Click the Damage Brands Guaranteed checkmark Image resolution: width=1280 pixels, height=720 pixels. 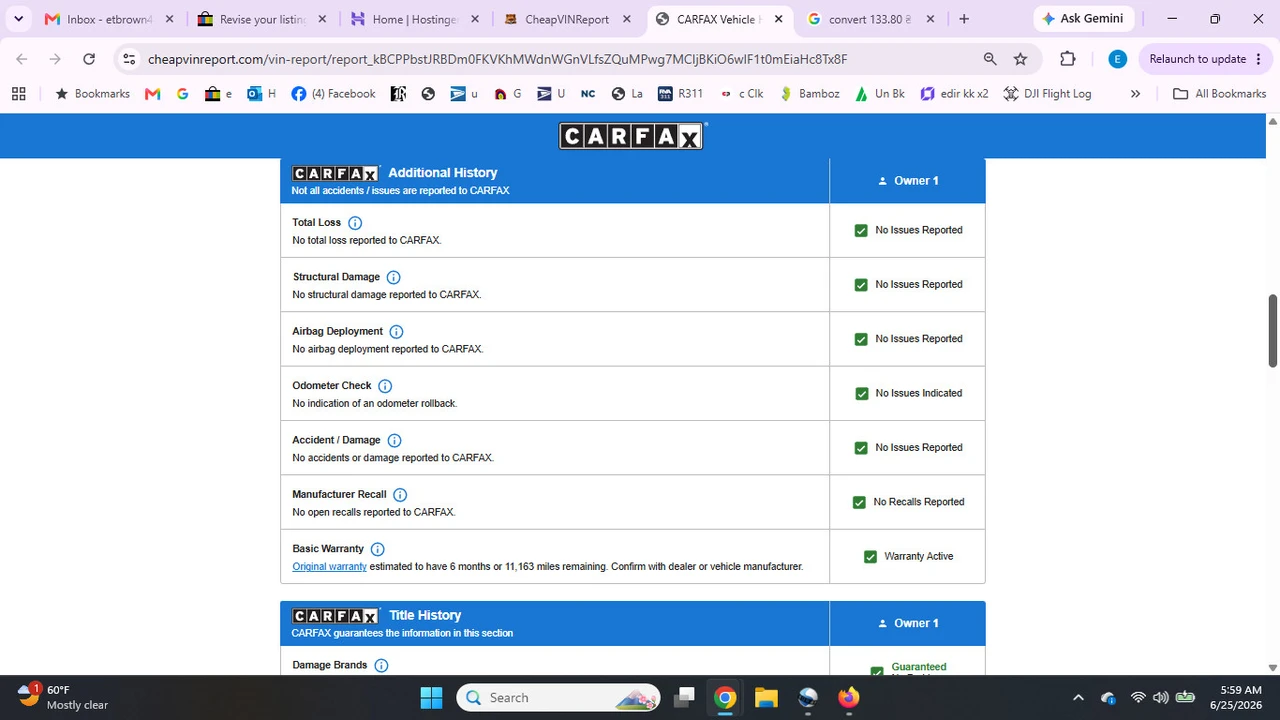(877, 670)
